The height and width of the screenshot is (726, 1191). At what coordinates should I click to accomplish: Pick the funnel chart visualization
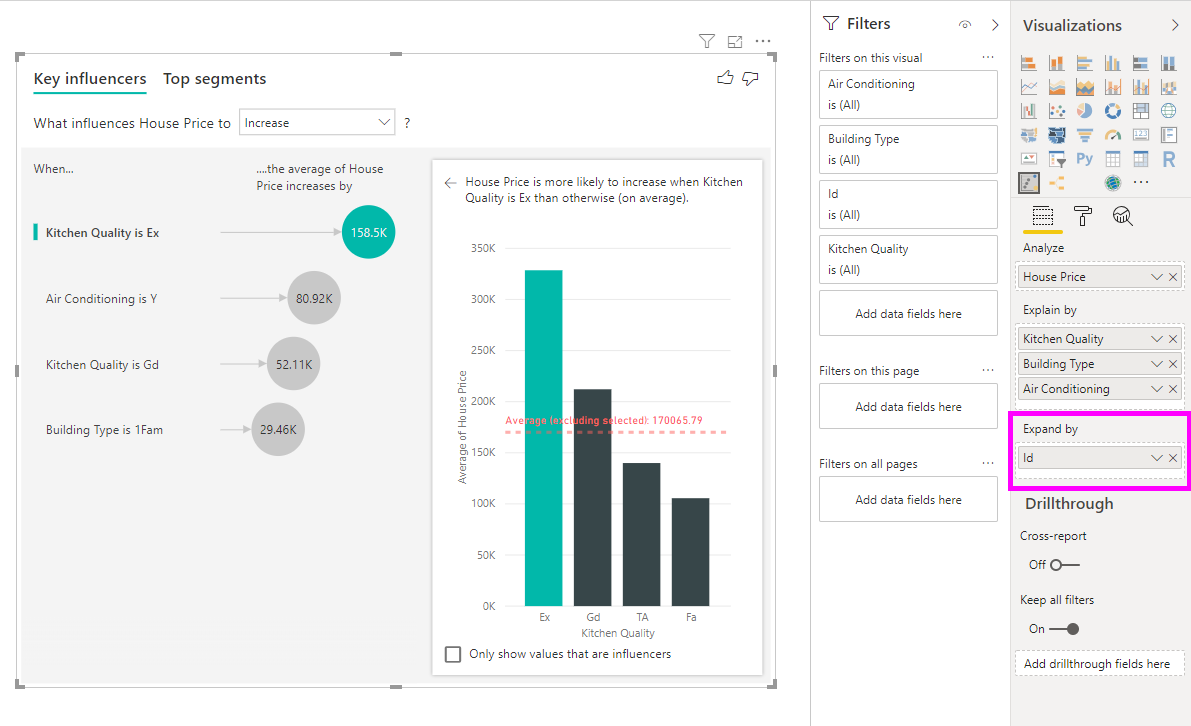point(1085,135)
